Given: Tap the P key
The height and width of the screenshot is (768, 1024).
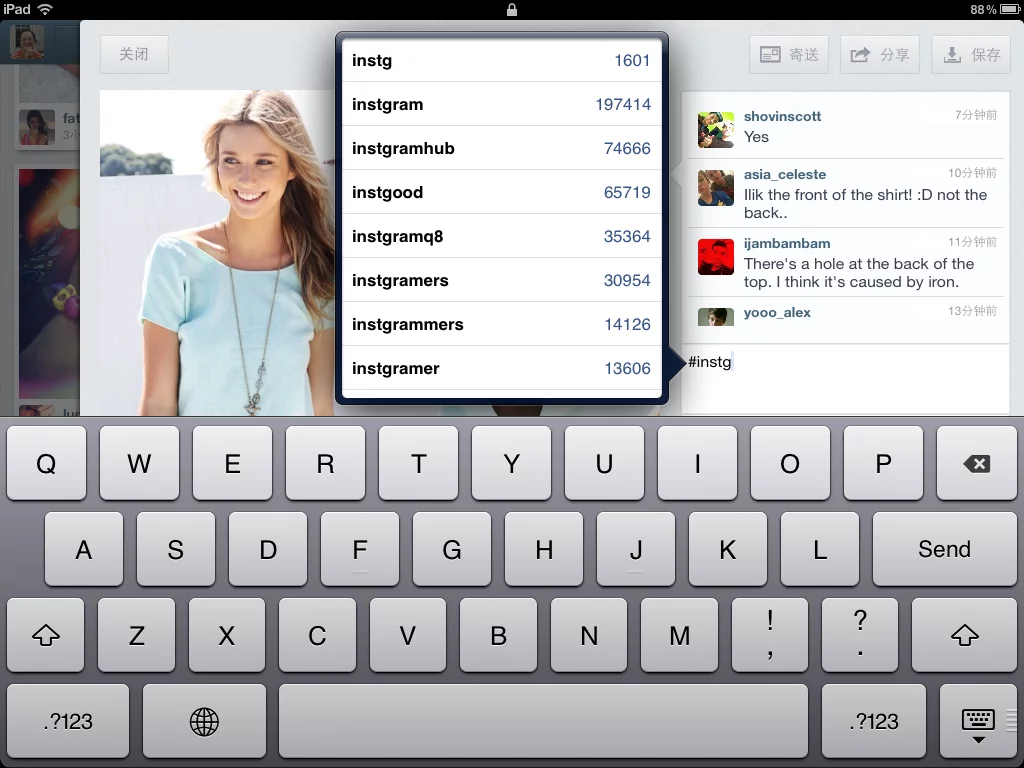Looking at the screenshot, I should pos(884,463).
